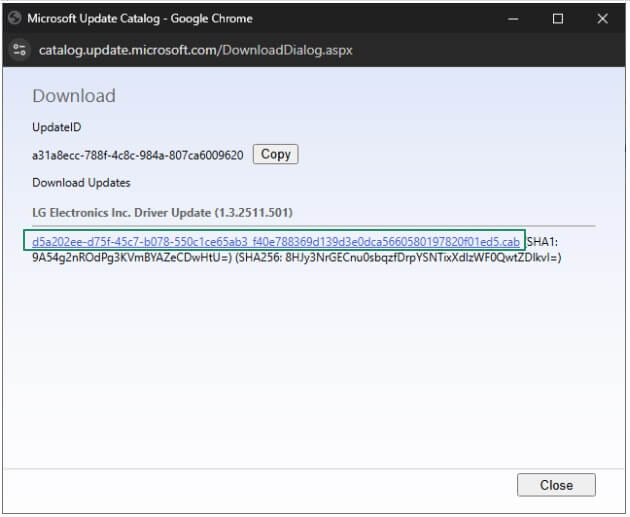
Task: Close the download dialog with Close button
Action: [556, 485]
